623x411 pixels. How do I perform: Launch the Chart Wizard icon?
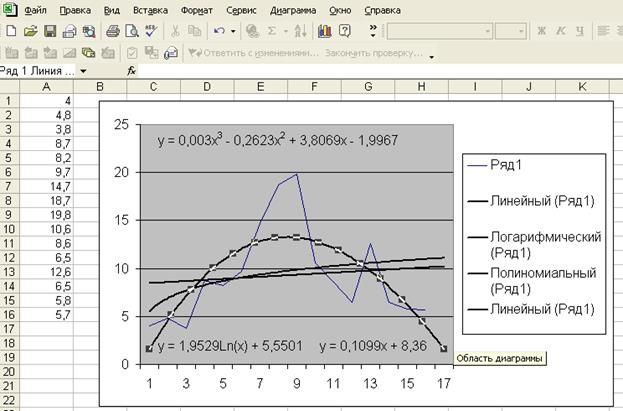[324, 31]
